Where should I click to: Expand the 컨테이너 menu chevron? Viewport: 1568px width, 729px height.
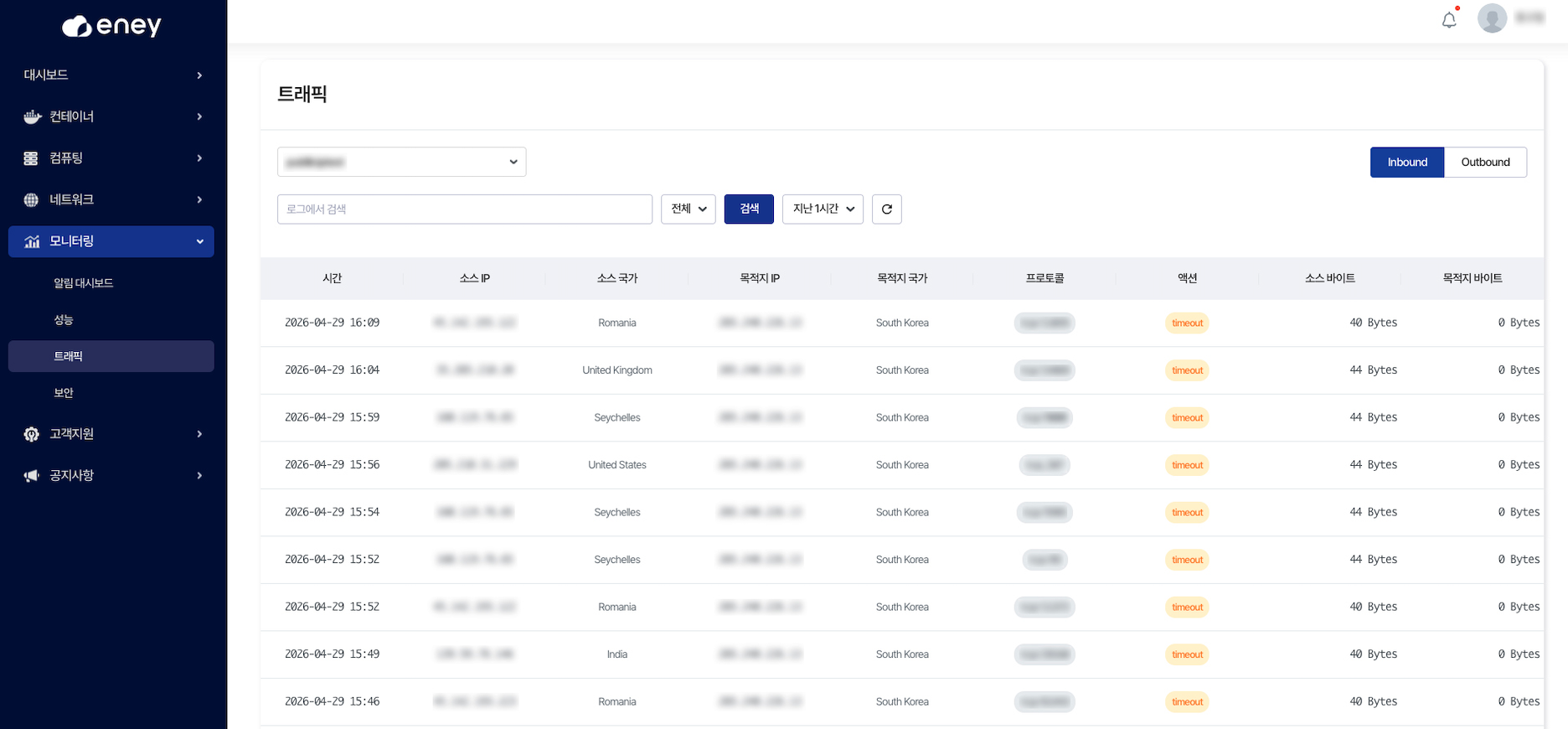(199, 116)
